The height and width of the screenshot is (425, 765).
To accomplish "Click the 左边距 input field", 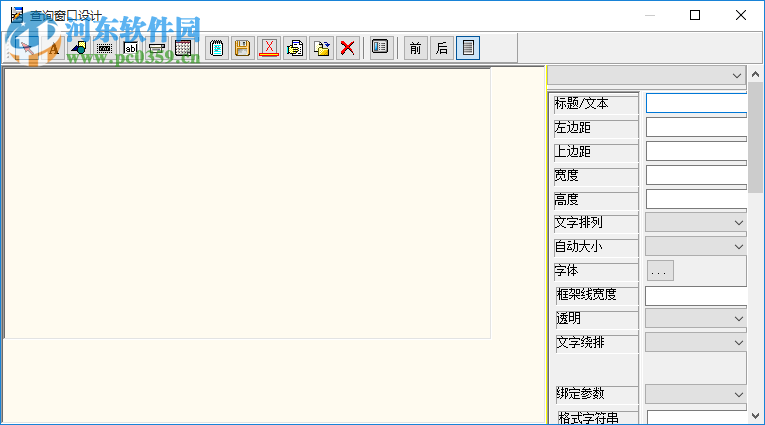I will coord(696,128).
